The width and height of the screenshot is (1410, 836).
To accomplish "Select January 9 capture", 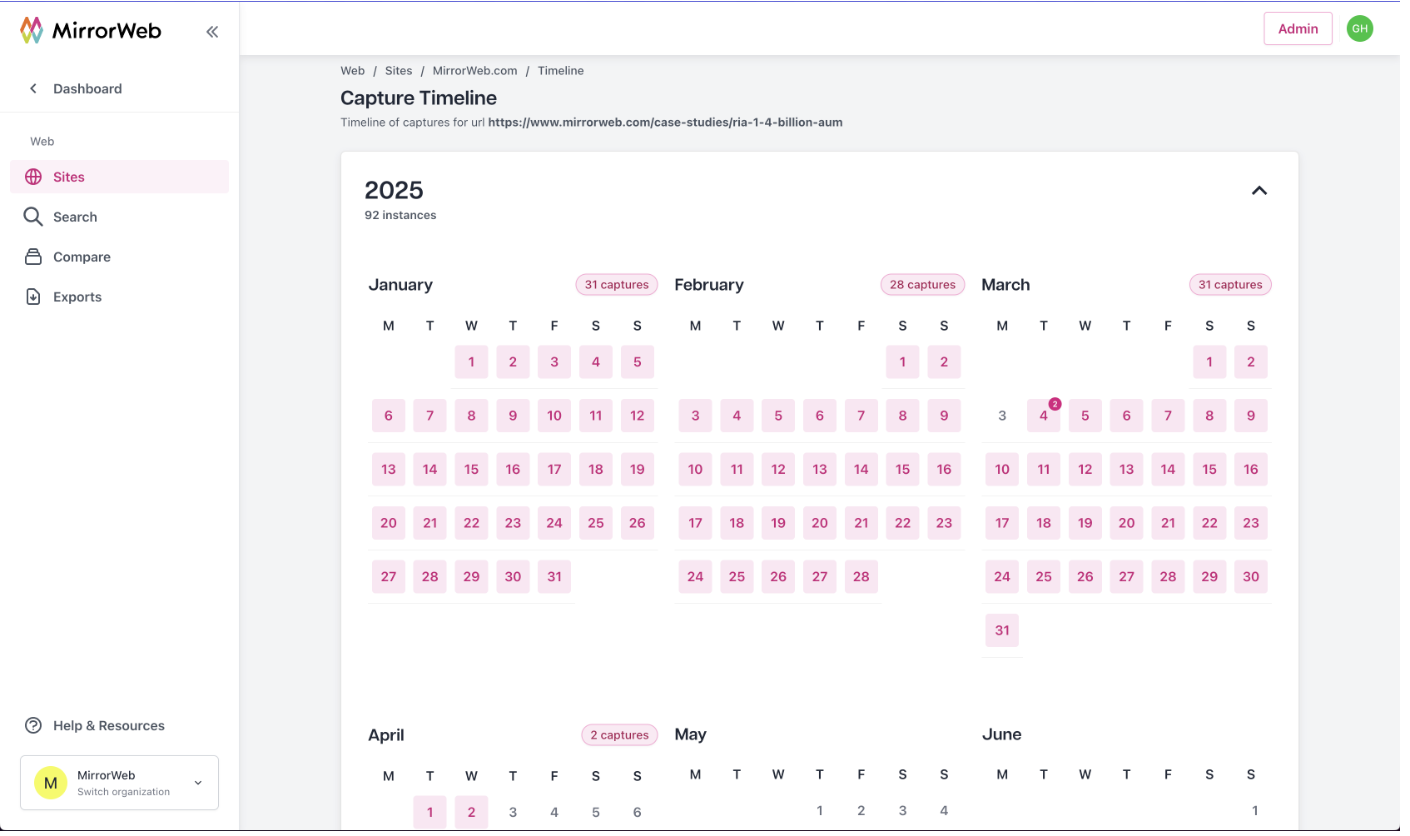I will [x=513, y=416].
